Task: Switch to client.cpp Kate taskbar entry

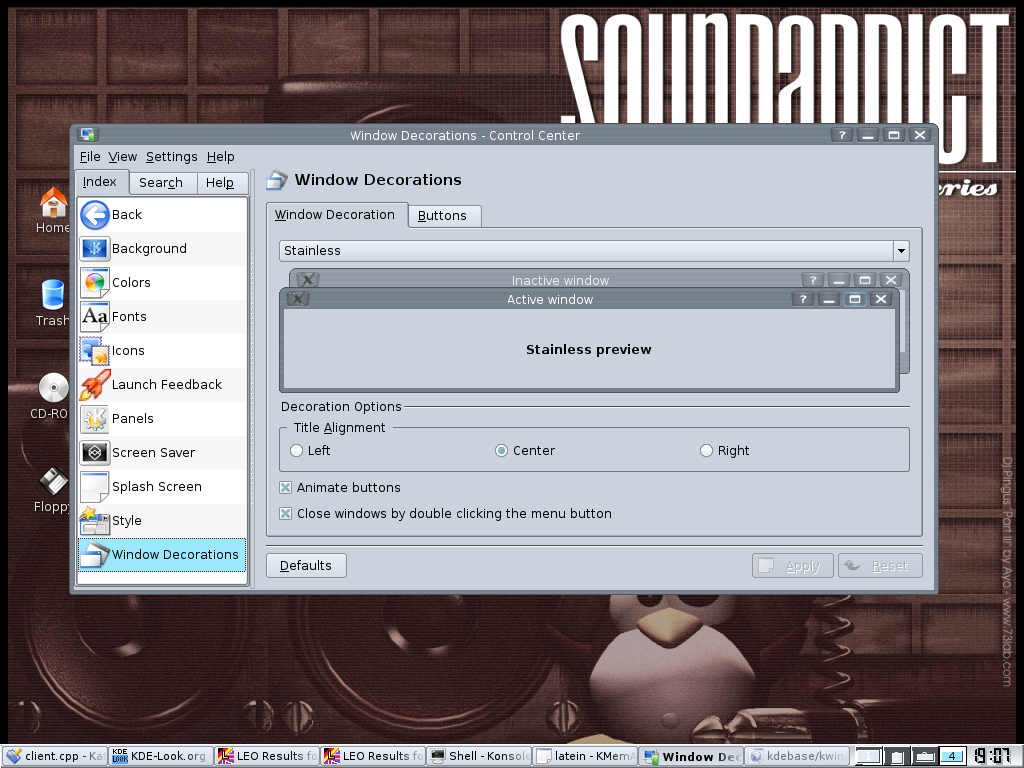Action: pos(54,756)
